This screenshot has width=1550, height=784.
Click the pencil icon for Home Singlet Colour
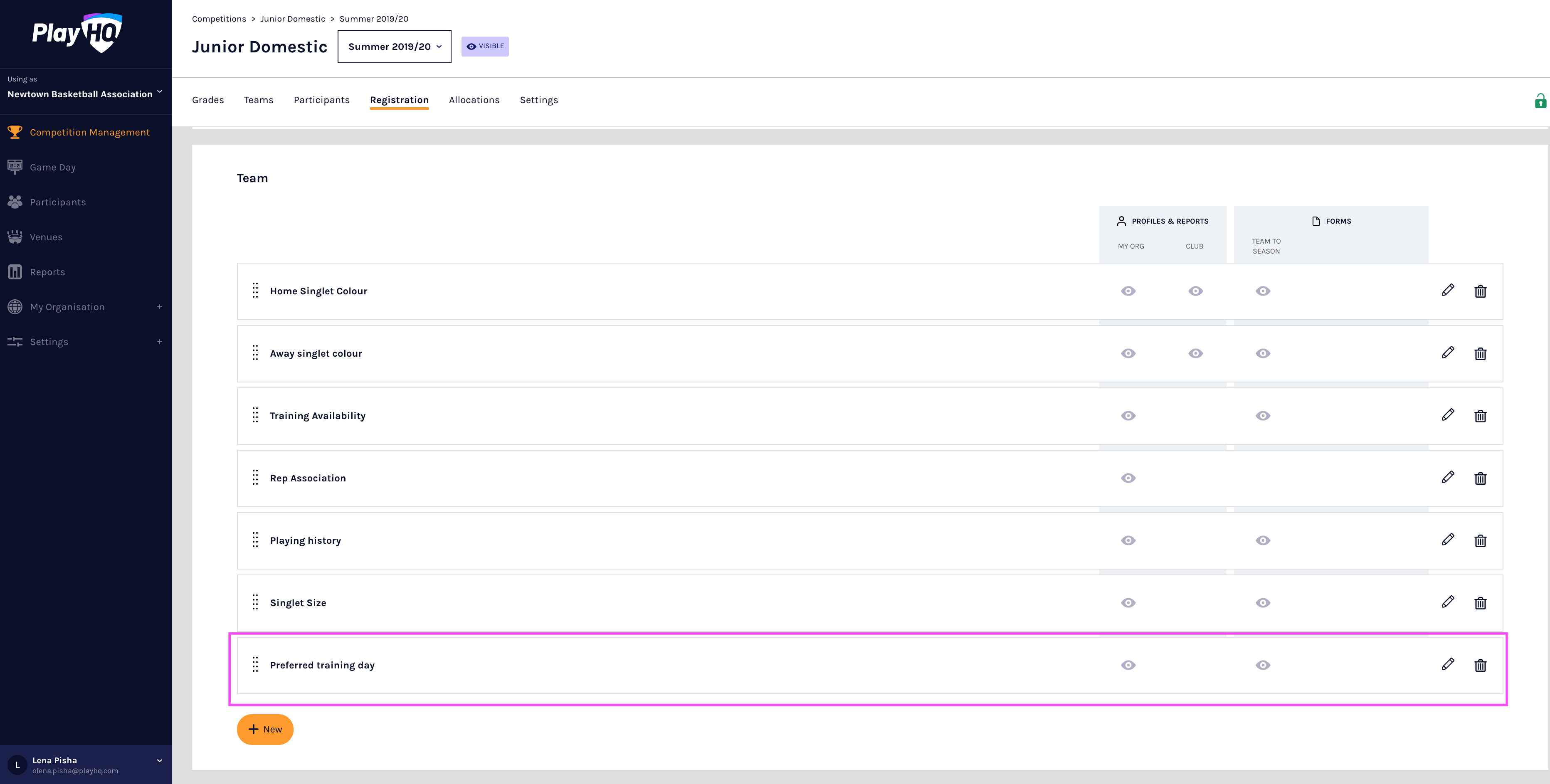pyautogui.click(x=1448, y=291)
